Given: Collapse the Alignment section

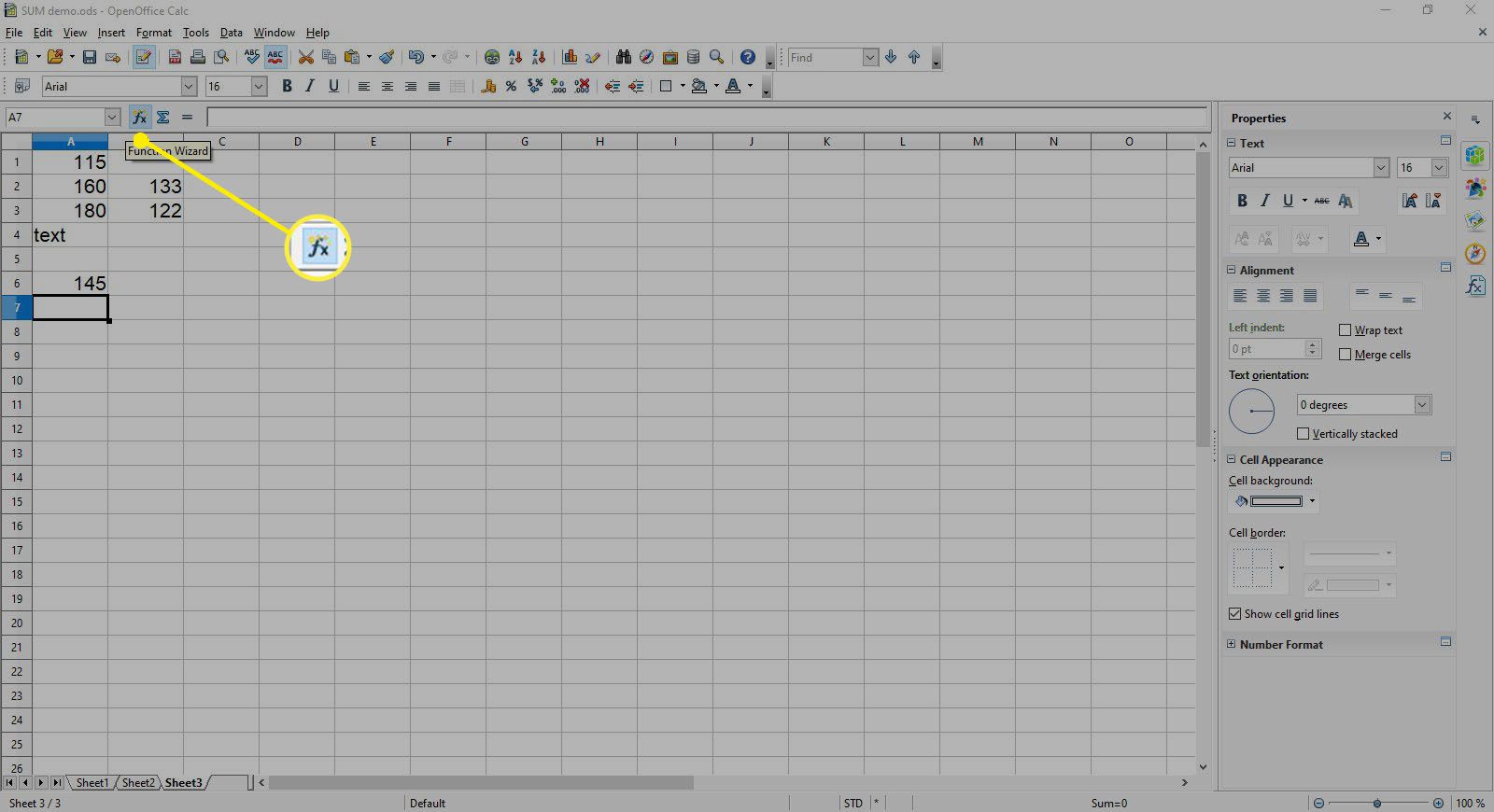Looking at the screenshot, I should tap(1232, 270).
